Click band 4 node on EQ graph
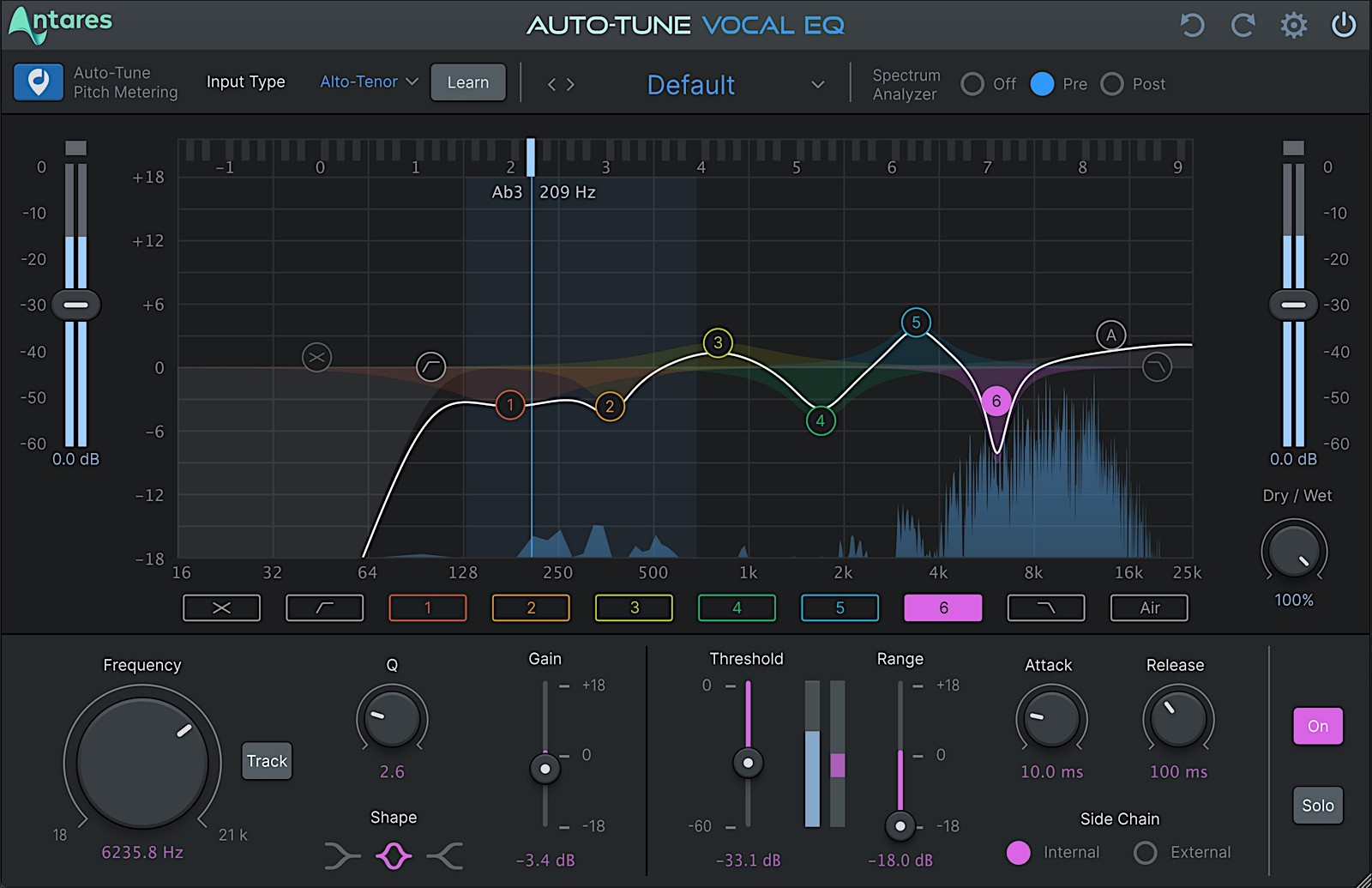The width and height of the screenshot is (1372, 888). [x=821, y=420]
